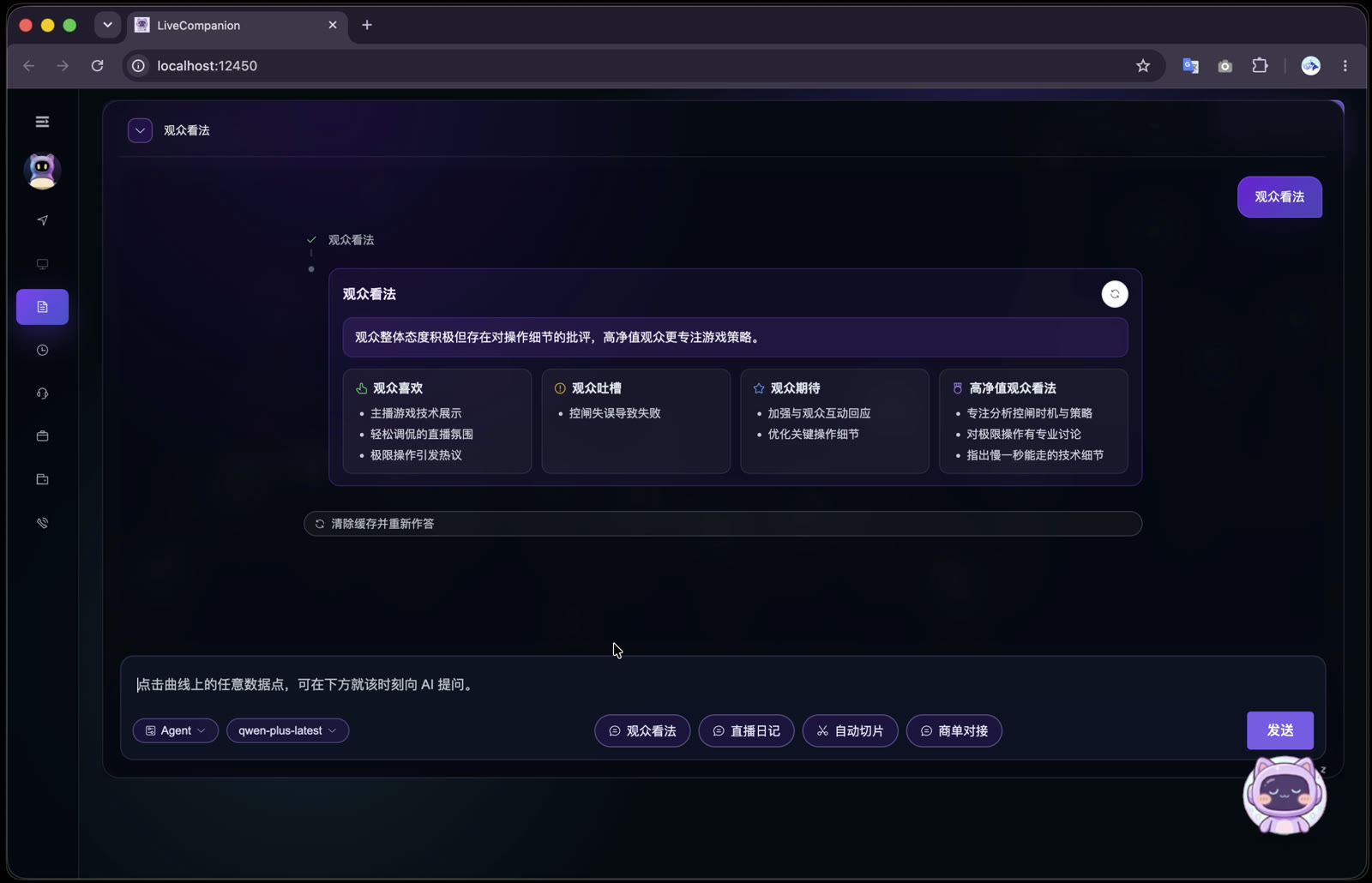This screenshot has width=1372, height=883.
Task: Go forward with the browser forward arrow
Action: [63, 66]
